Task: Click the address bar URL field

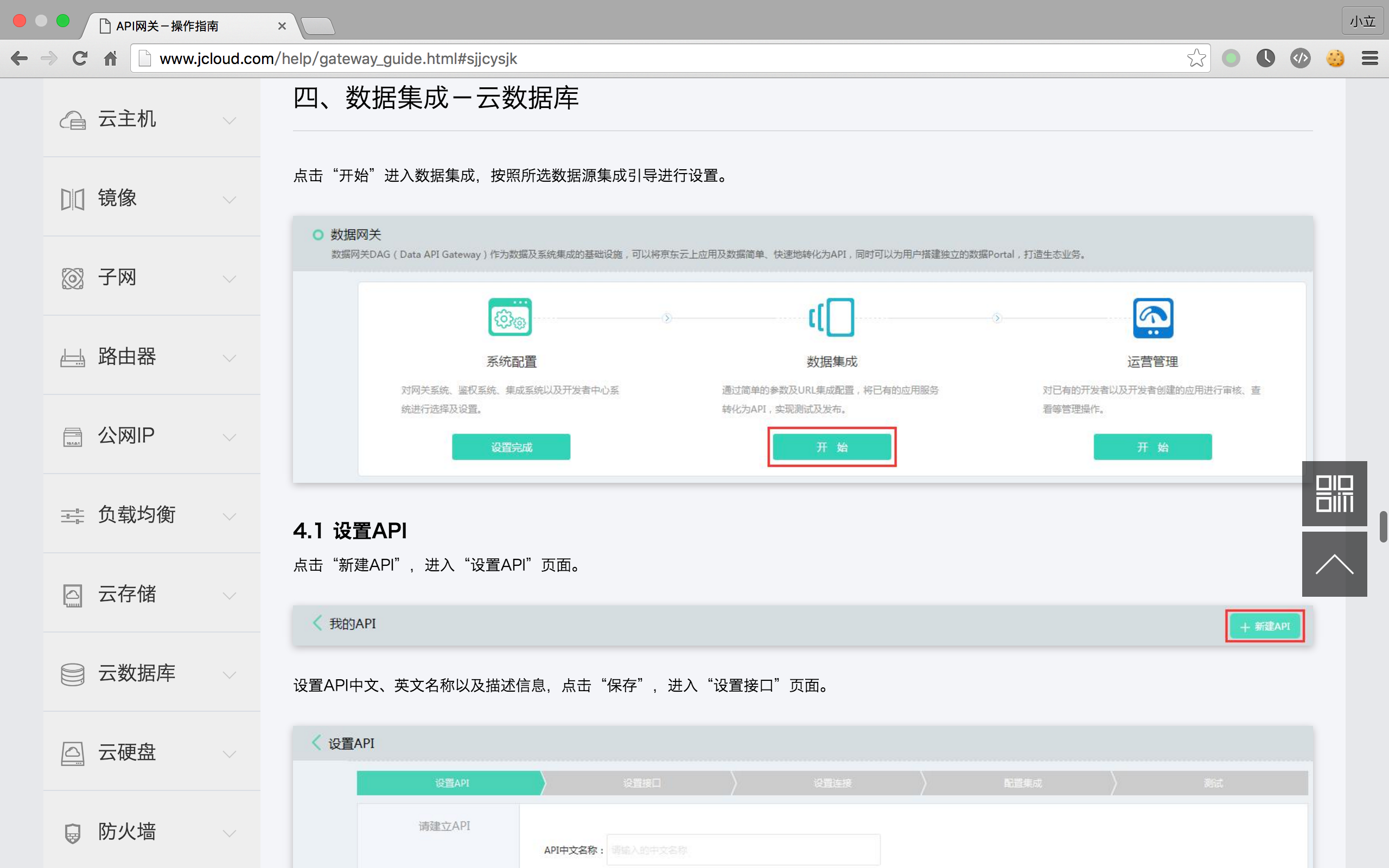Action: [670, 58]
